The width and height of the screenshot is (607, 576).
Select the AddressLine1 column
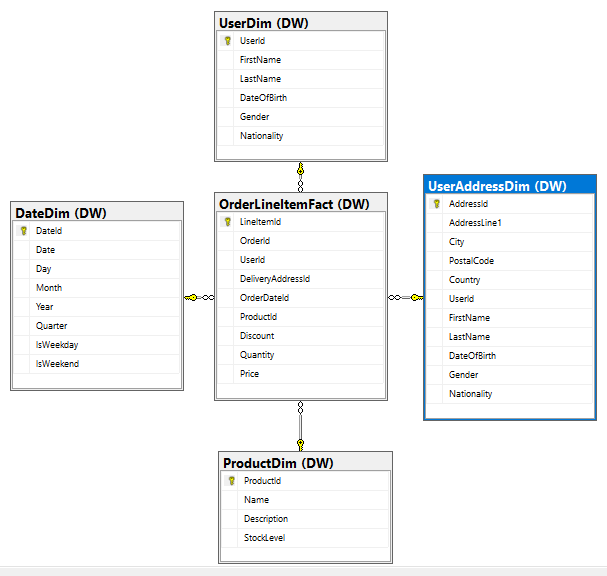[x=510, y=223]
